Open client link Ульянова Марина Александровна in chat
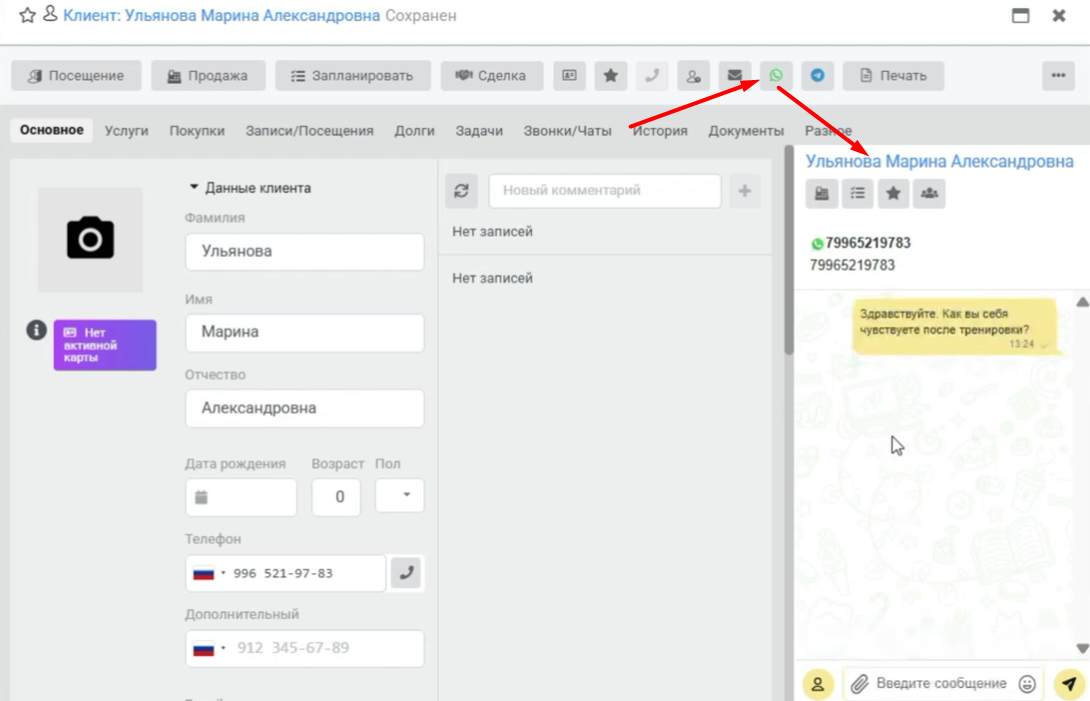The width and height of the screenshot is (1090, 701). coord(939,161)
